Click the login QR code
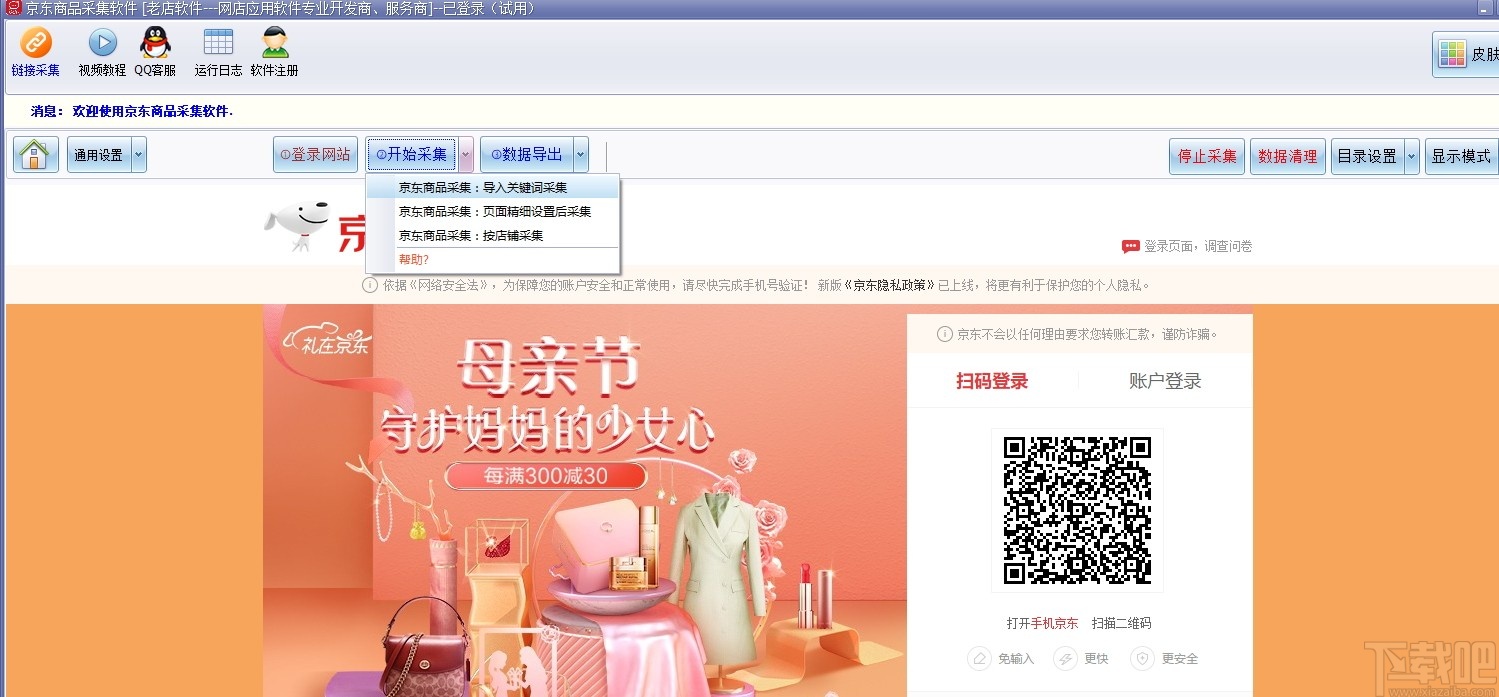Screen dimensions: 1499x697 coord(1077,510)
